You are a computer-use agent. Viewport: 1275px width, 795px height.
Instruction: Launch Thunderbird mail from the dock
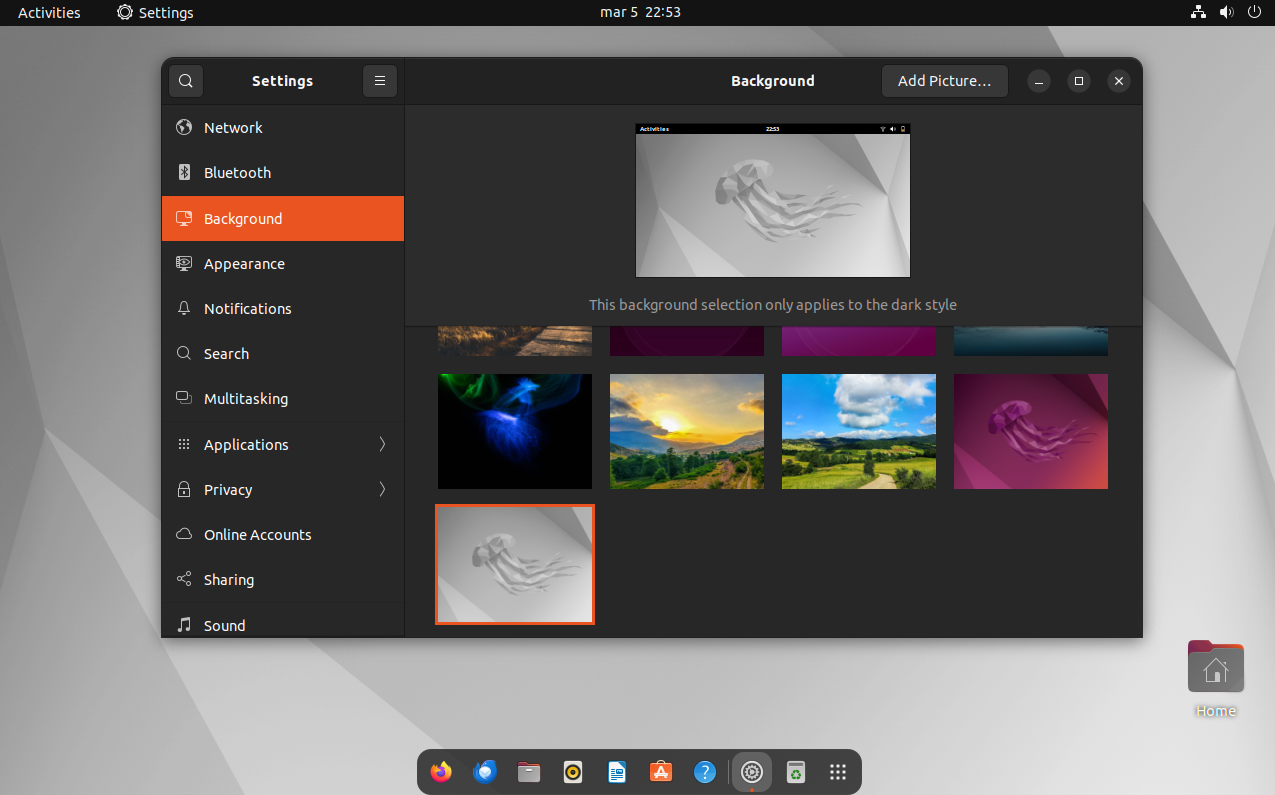pyautogui.click(x=485, y=772)
